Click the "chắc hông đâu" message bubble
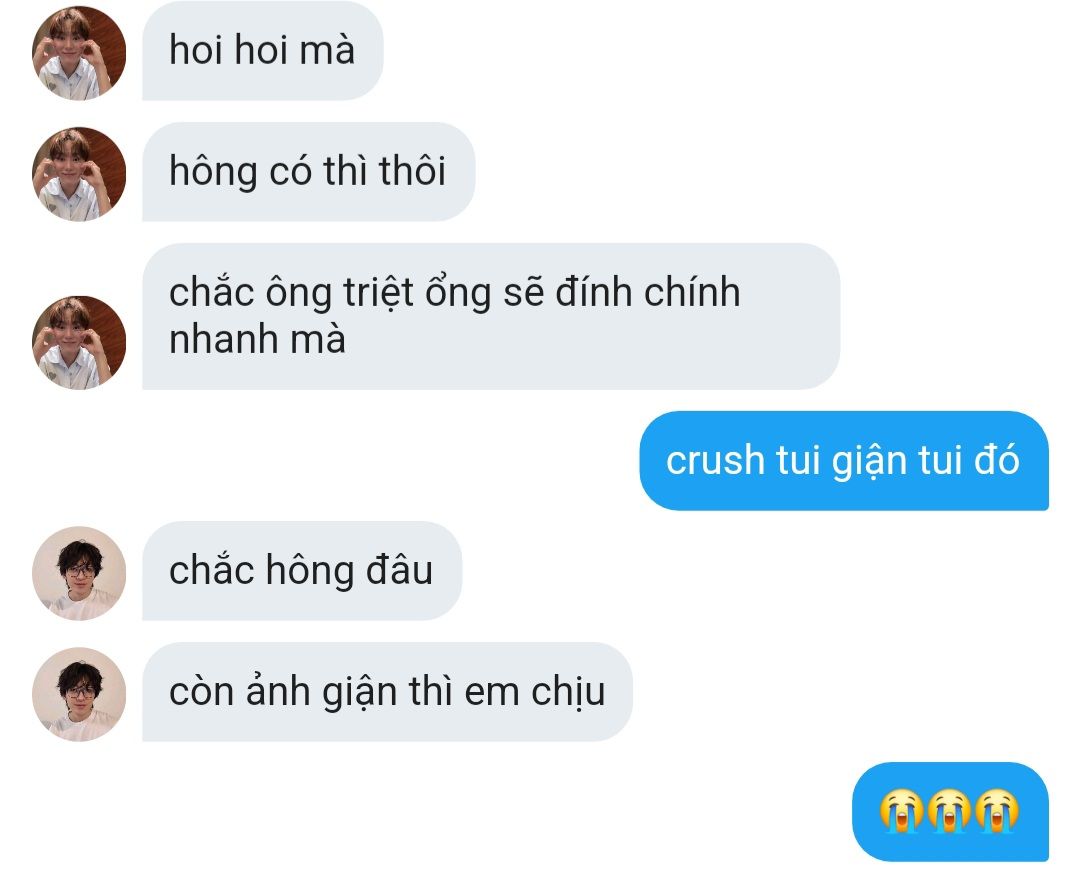This screenshot has width=1080, height=886. tap(302, 570)
